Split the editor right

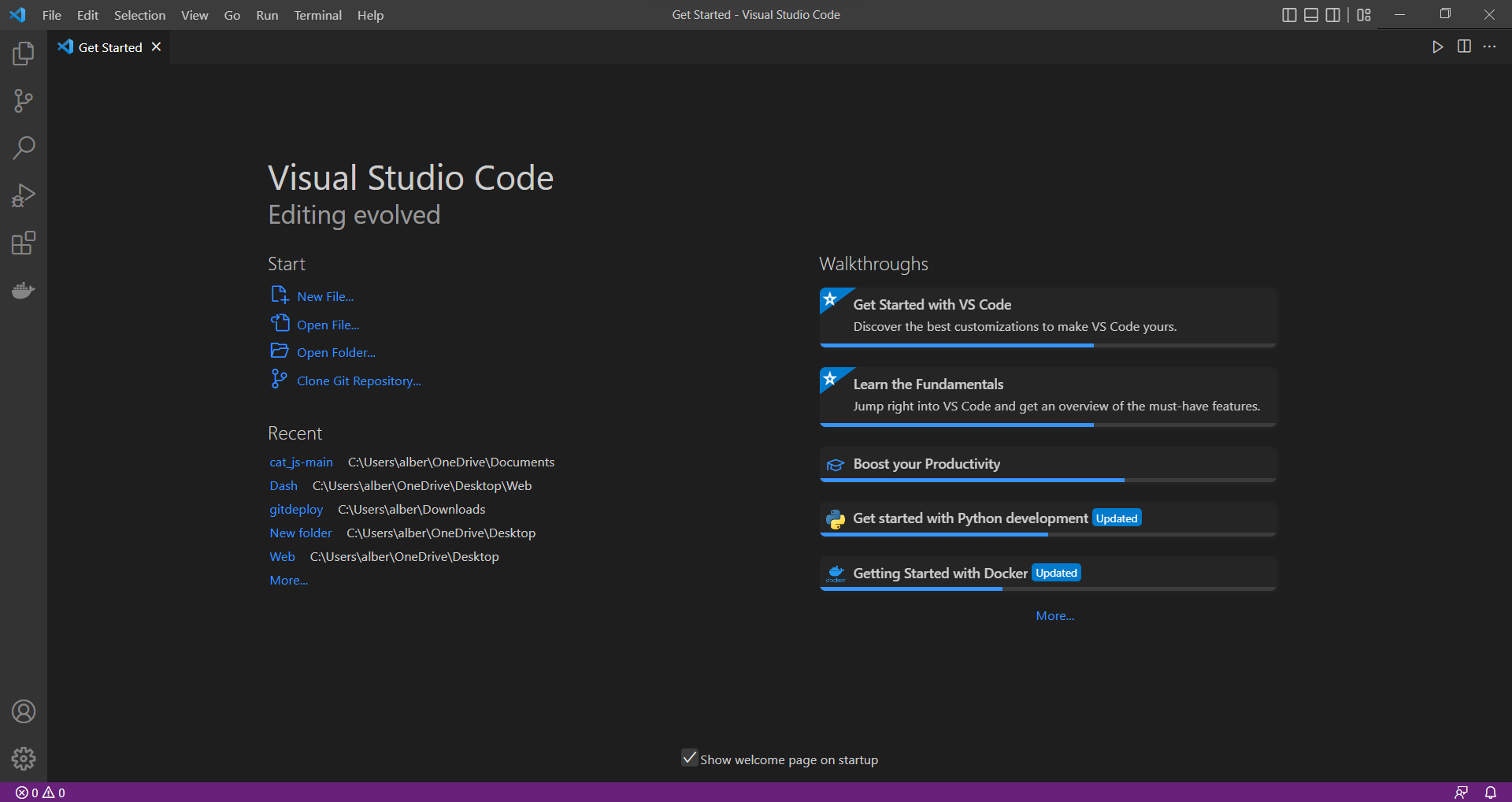click(x=1464, y=47)
